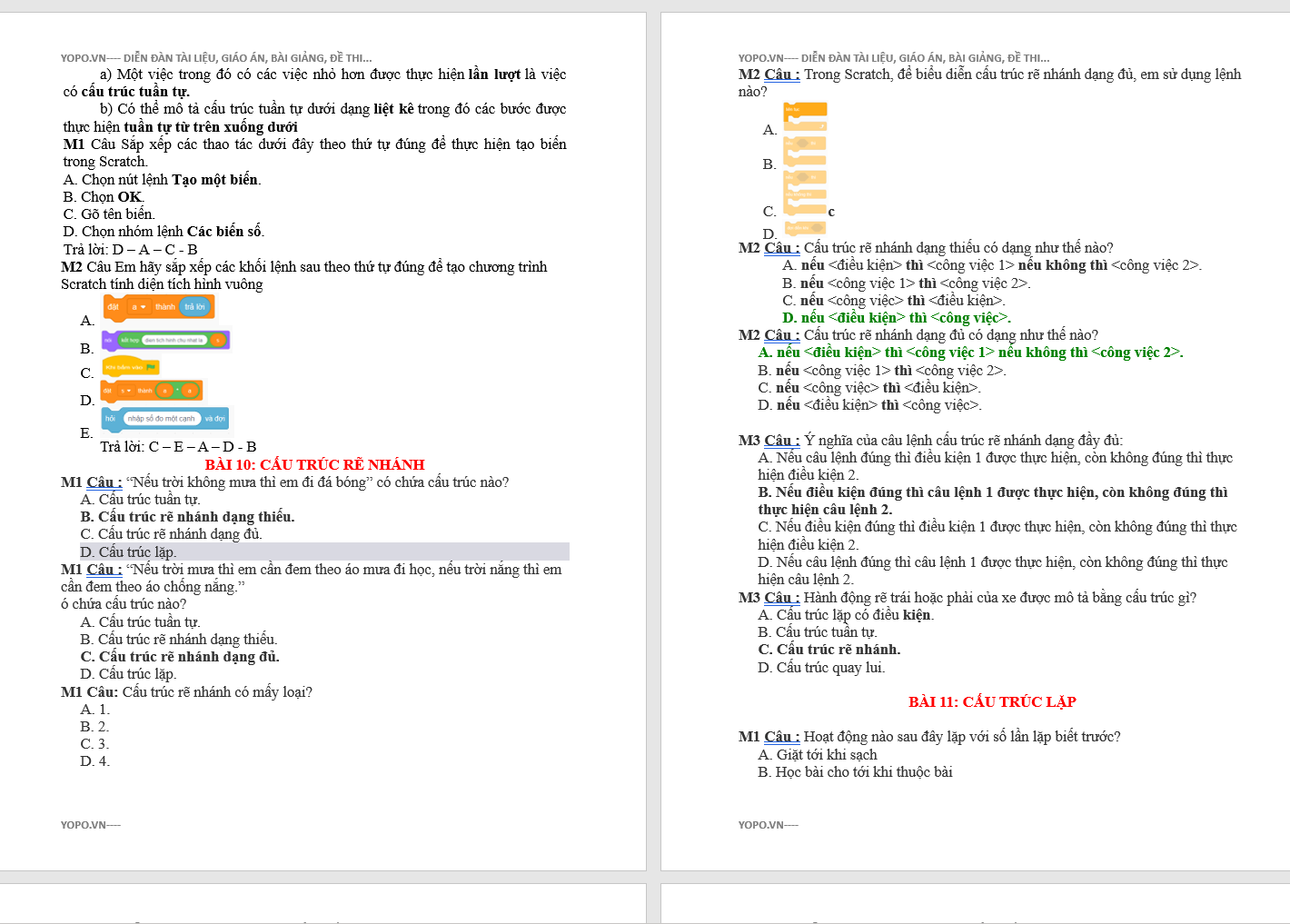Click the red heading 'BÀI 11: CẤU TRÚC LẶP'

coord(992,701)
